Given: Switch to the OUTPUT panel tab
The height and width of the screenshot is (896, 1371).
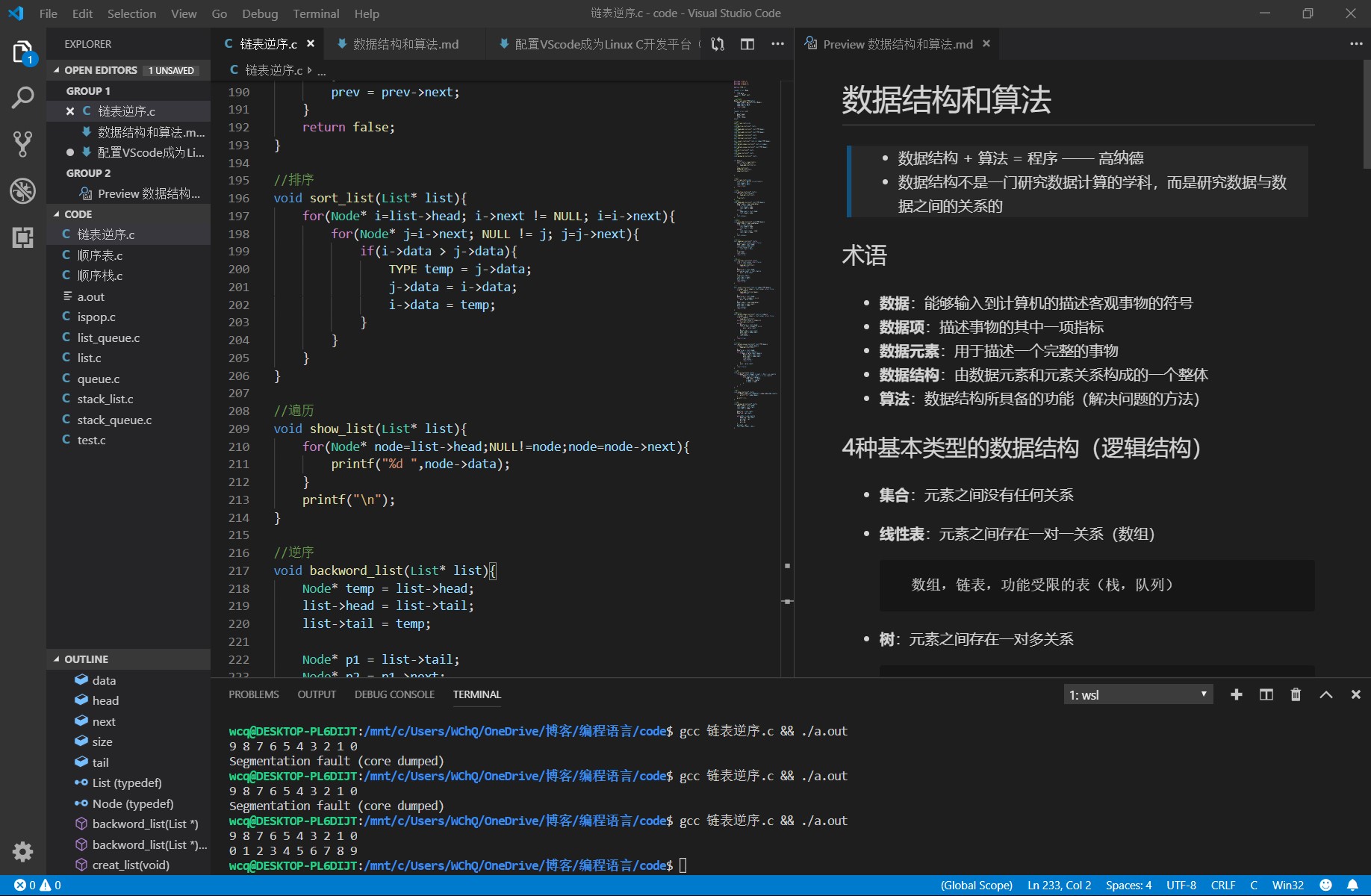Looking at the screenshot, I should tap(317, 694).
